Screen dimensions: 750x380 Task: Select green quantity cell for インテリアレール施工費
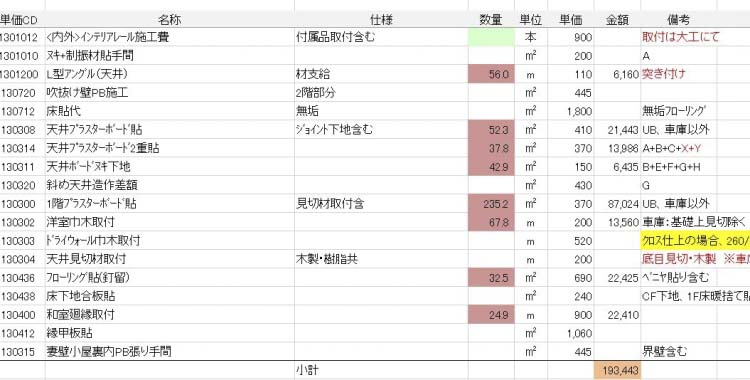[491, 37]
